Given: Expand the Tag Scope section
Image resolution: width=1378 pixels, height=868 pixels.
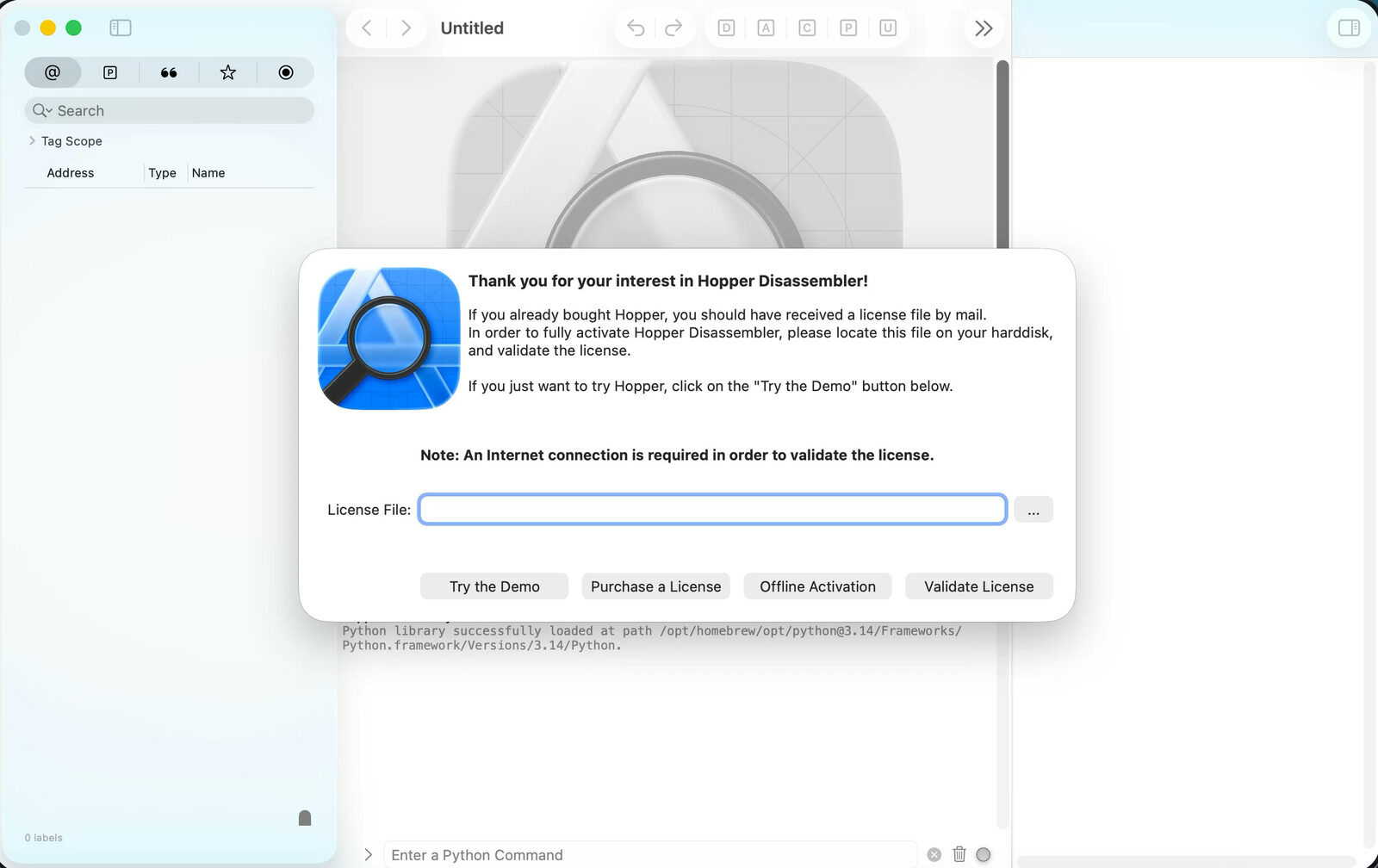Looking at the screenshot, I should 32,140.
